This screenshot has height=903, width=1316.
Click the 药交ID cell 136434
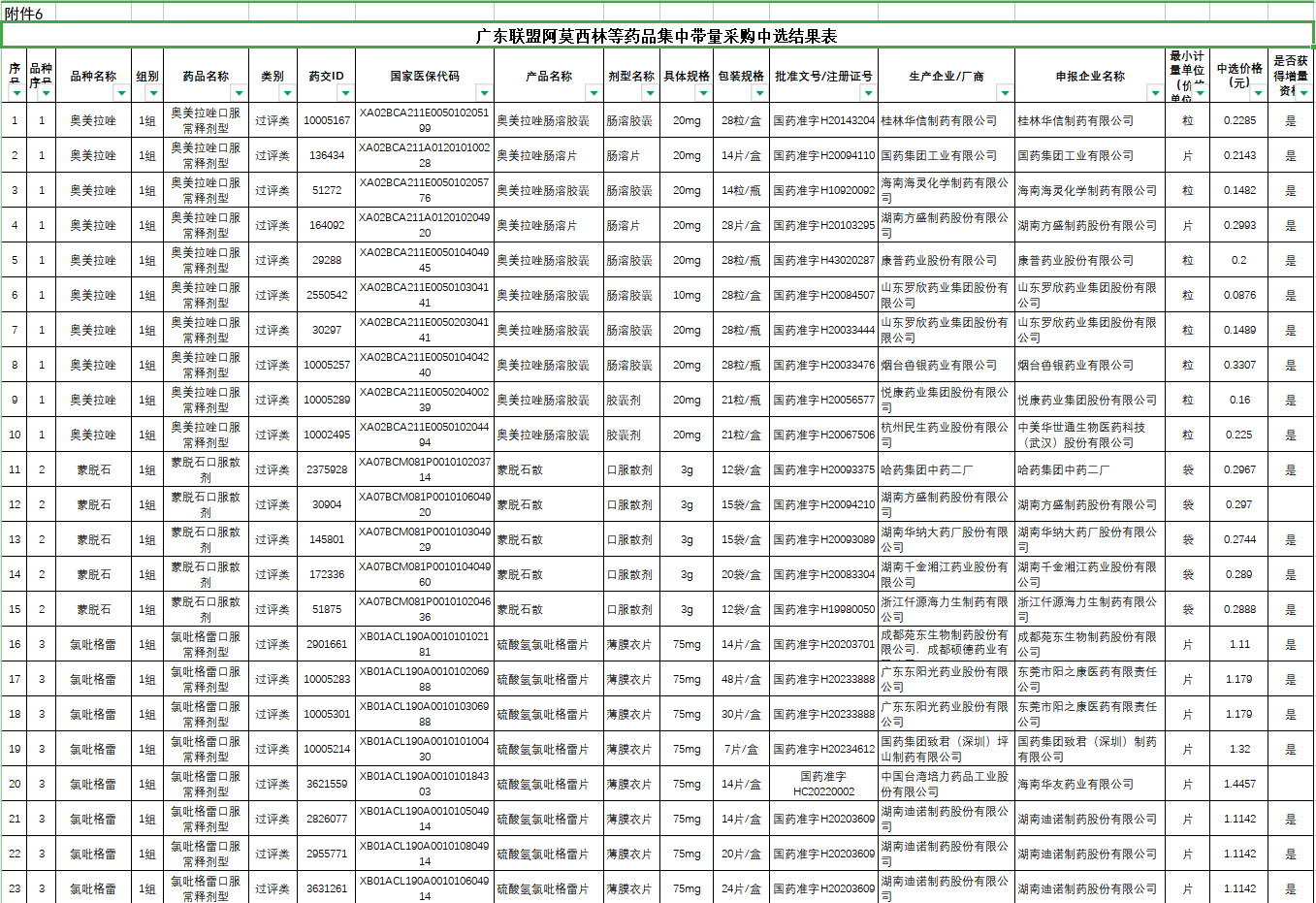pyautogui.click(x=327, y=155)
